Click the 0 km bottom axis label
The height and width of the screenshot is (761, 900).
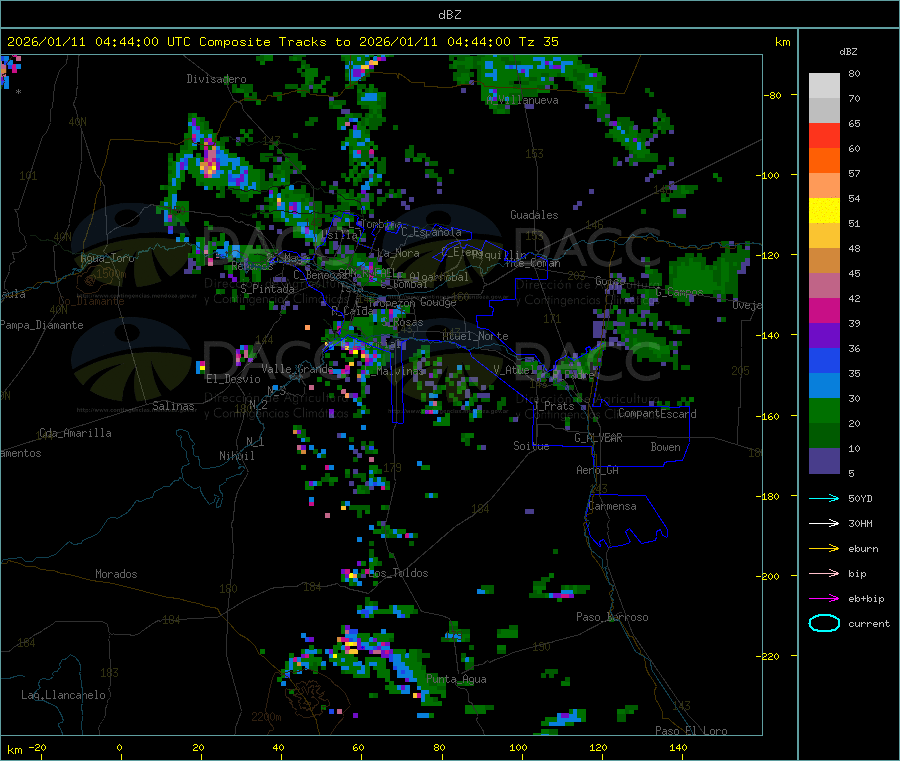tap(119, 747)
